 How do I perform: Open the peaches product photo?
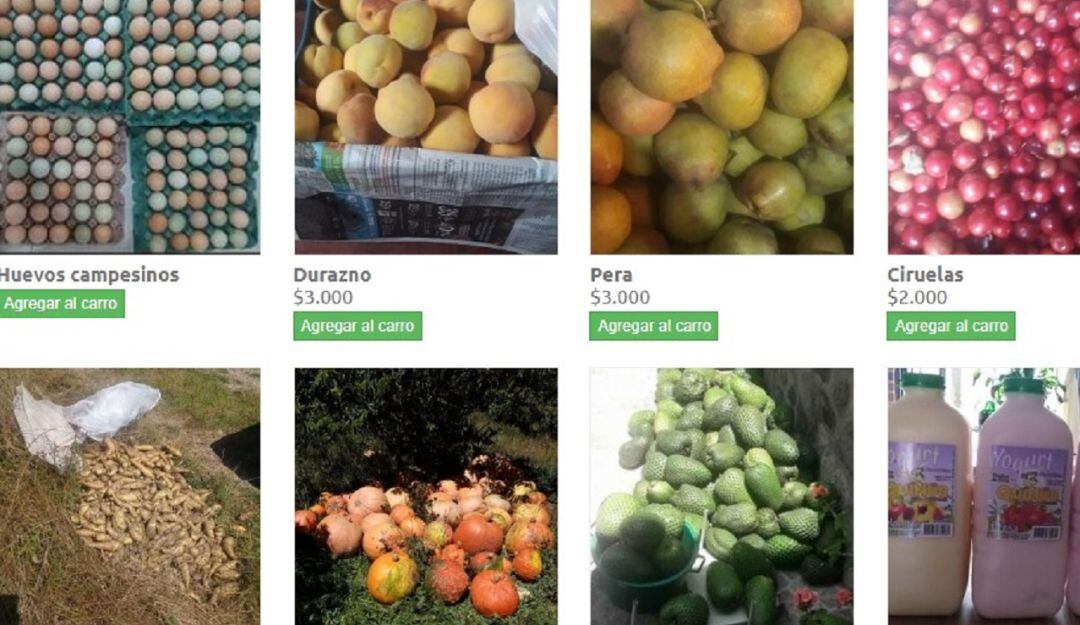click(426, 127)
